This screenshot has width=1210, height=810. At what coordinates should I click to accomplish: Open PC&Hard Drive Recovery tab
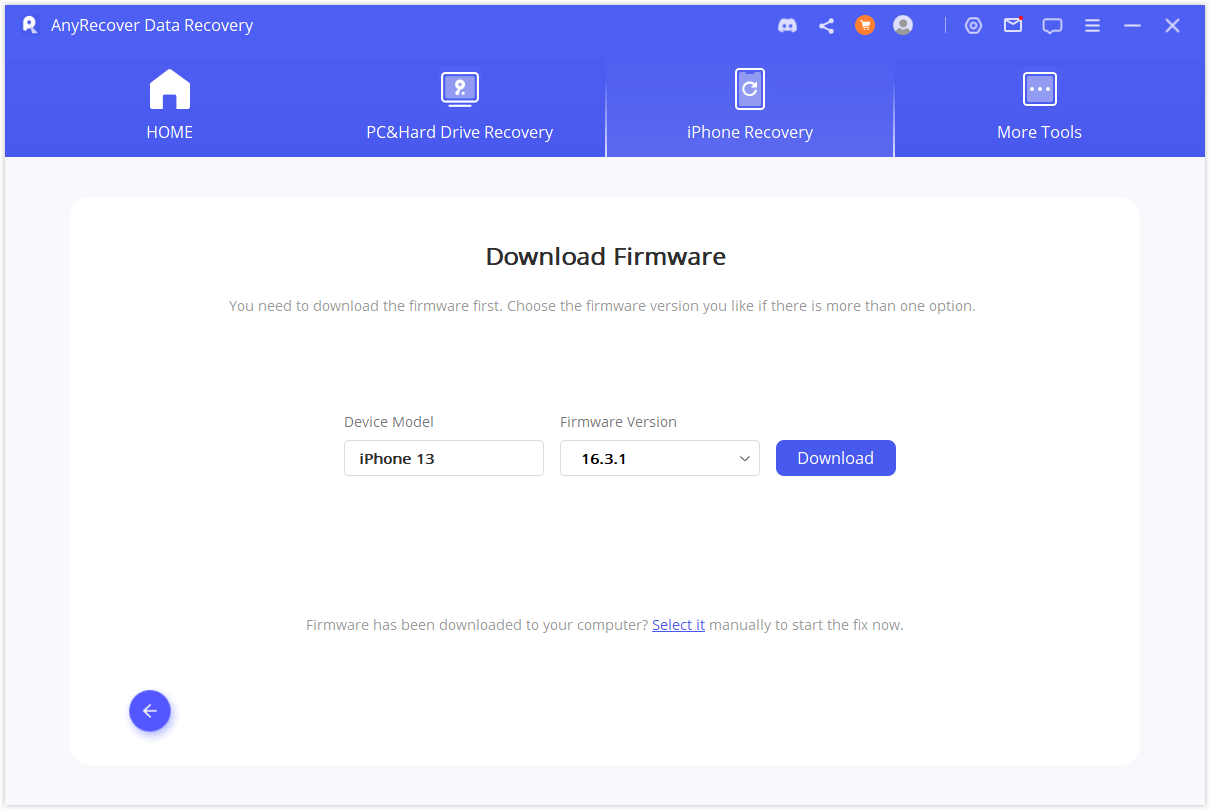coord(459,105)
